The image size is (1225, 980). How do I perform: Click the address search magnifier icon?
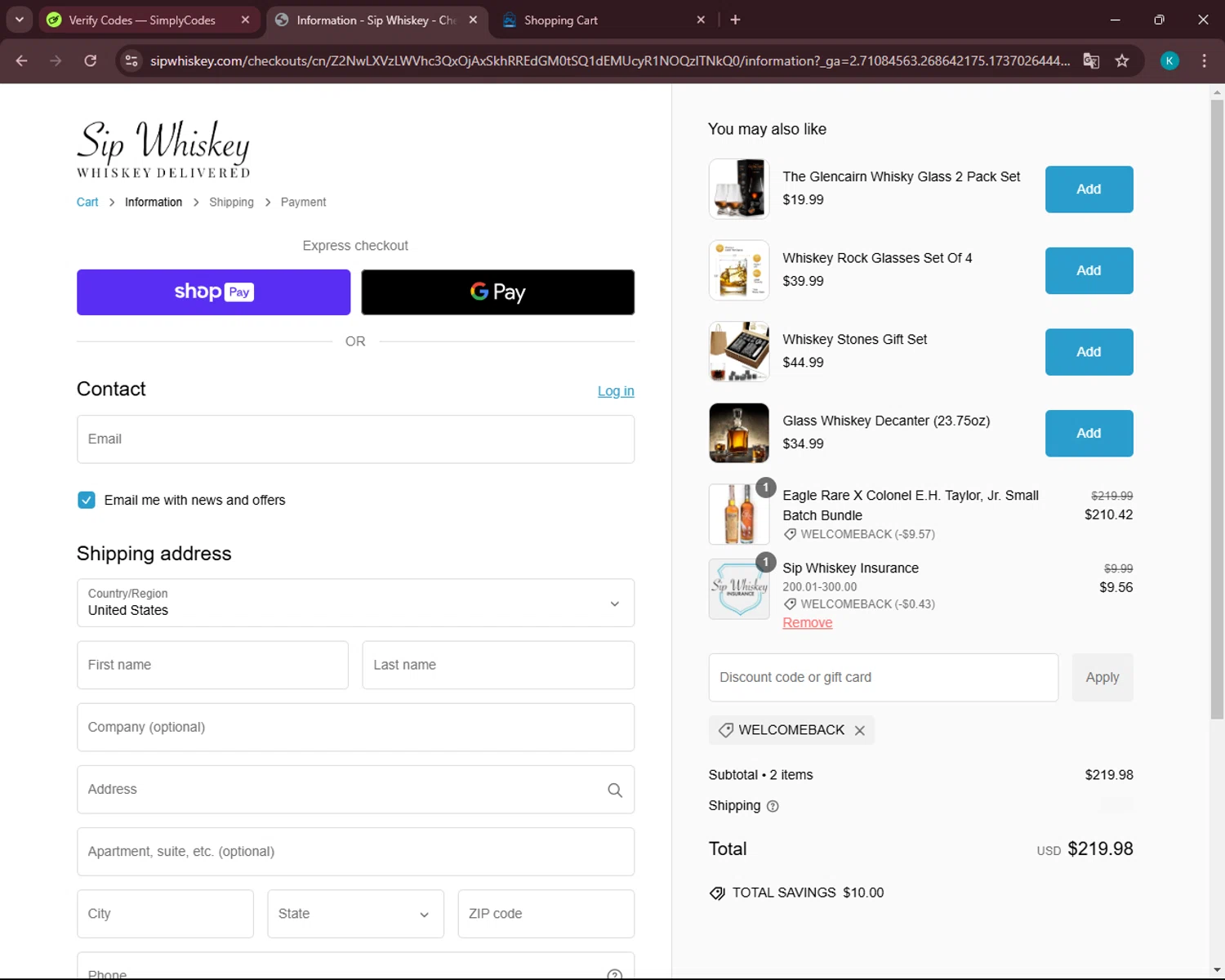[615, 790]
